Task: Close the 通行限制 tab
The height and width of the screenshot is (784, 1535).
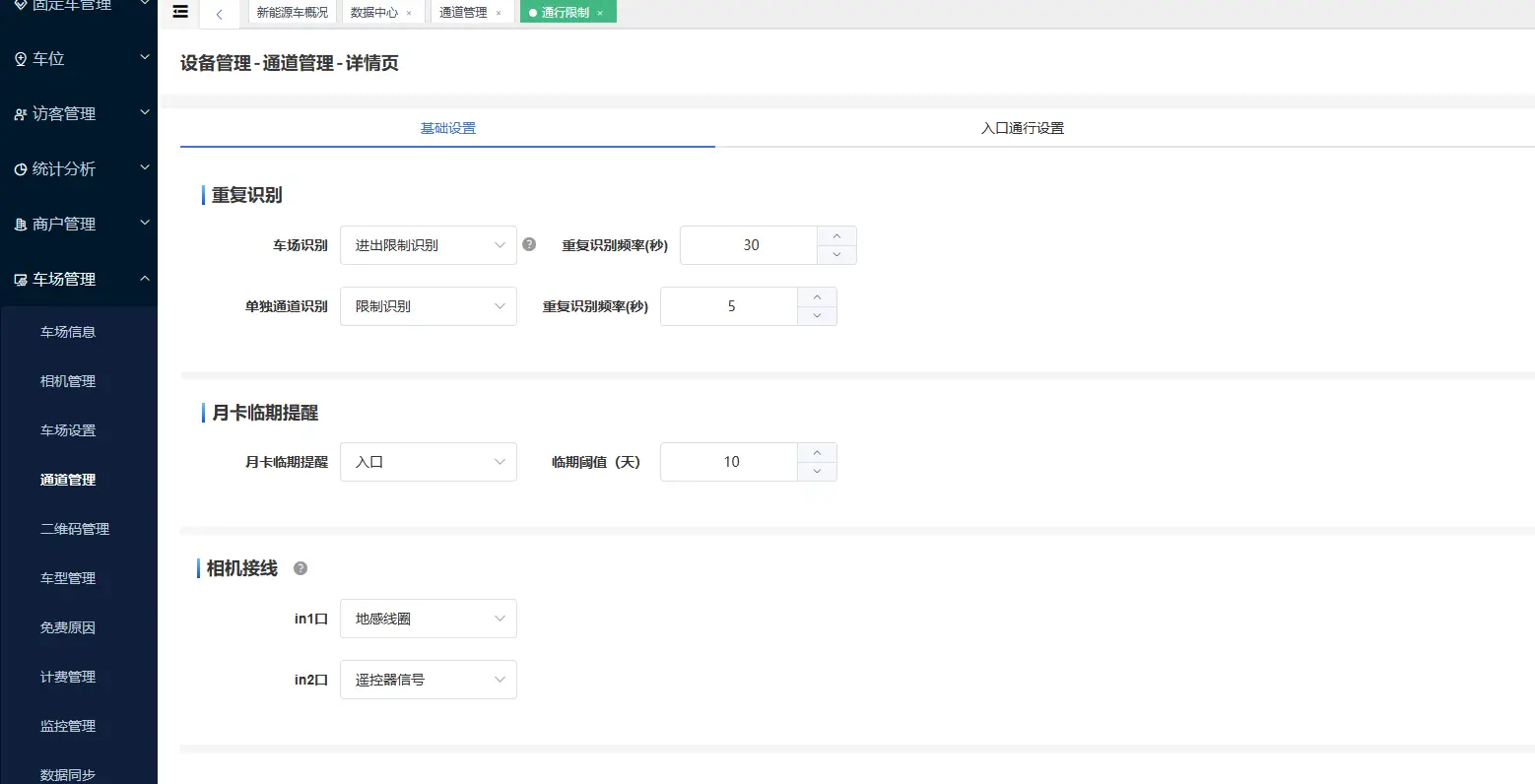Action: coord(600,14)
